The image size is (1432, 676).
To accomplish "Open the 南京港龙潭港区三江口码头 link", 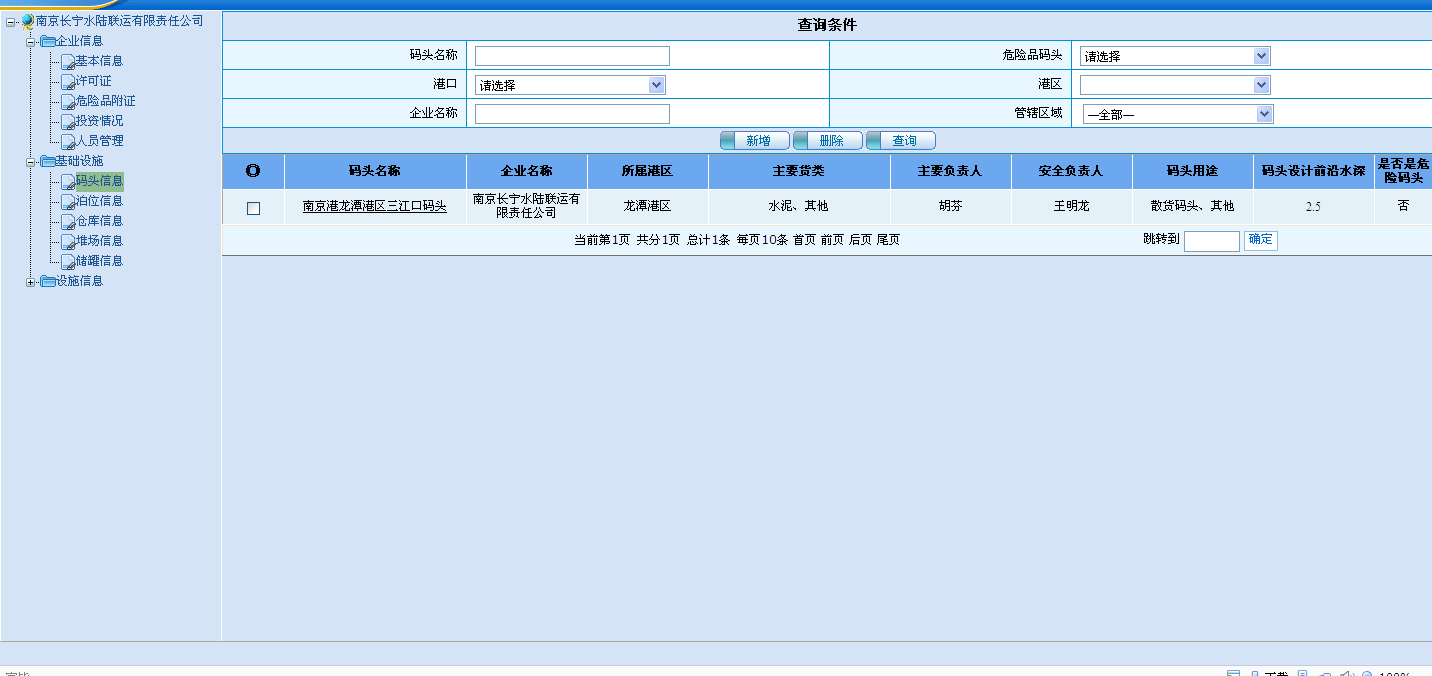I will [x=375, y=207].
